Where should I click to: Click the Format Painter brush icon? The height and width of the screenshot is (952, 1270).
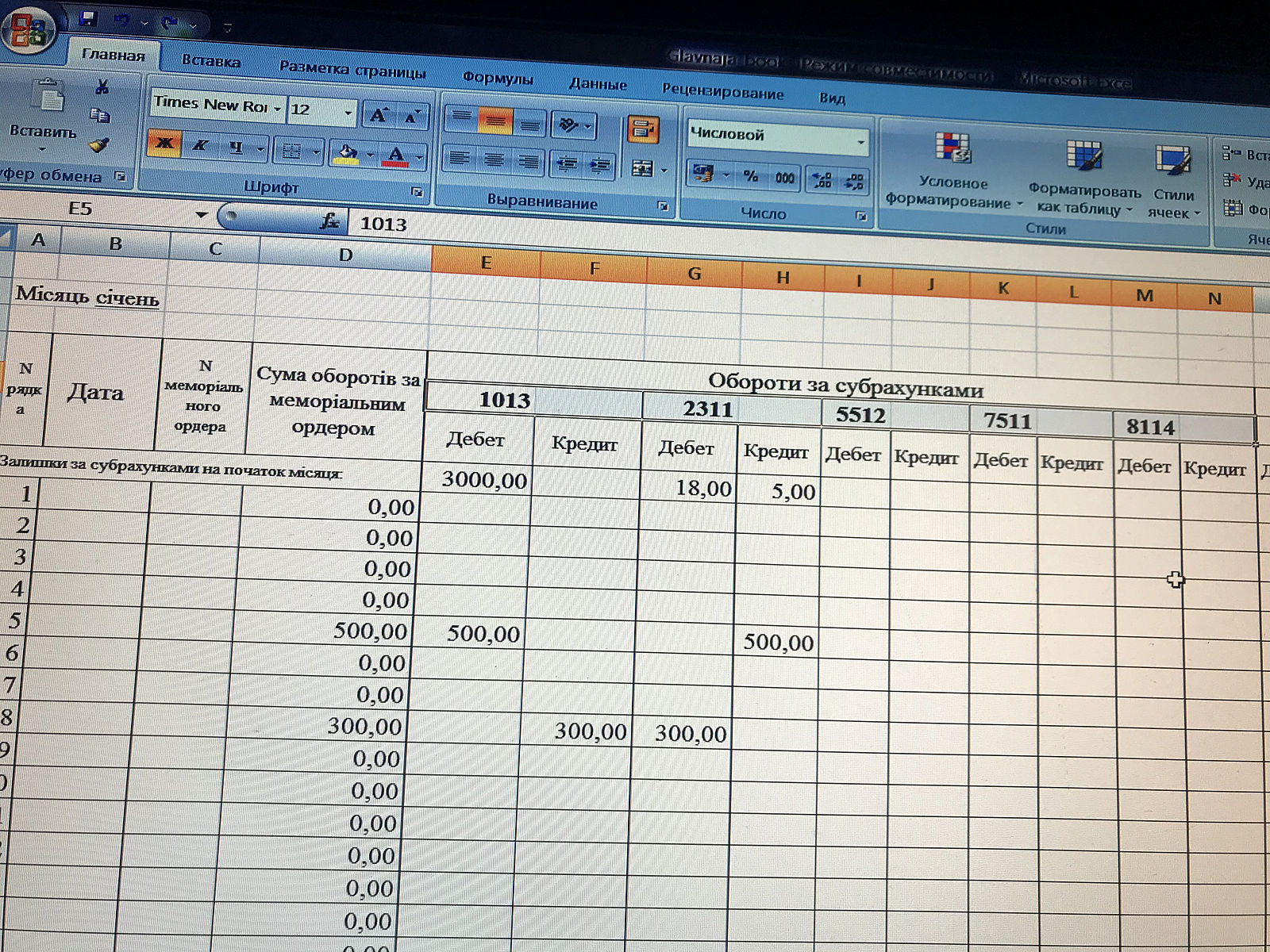(99, 144)
